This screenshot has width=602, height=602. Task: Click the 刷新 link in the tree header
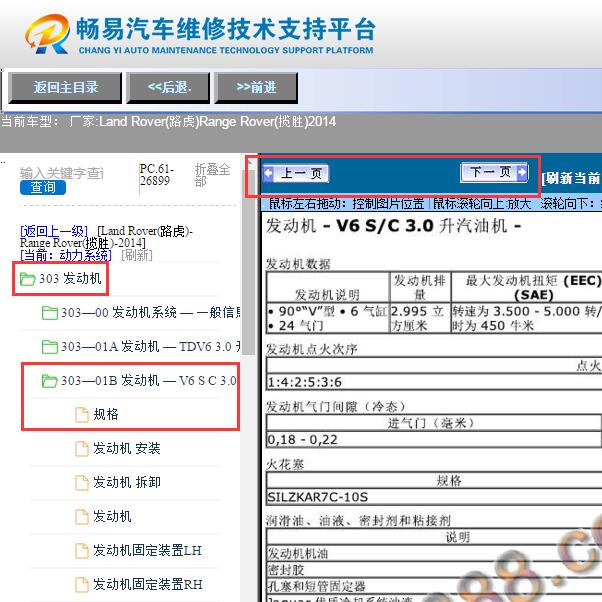pos(137,255)
